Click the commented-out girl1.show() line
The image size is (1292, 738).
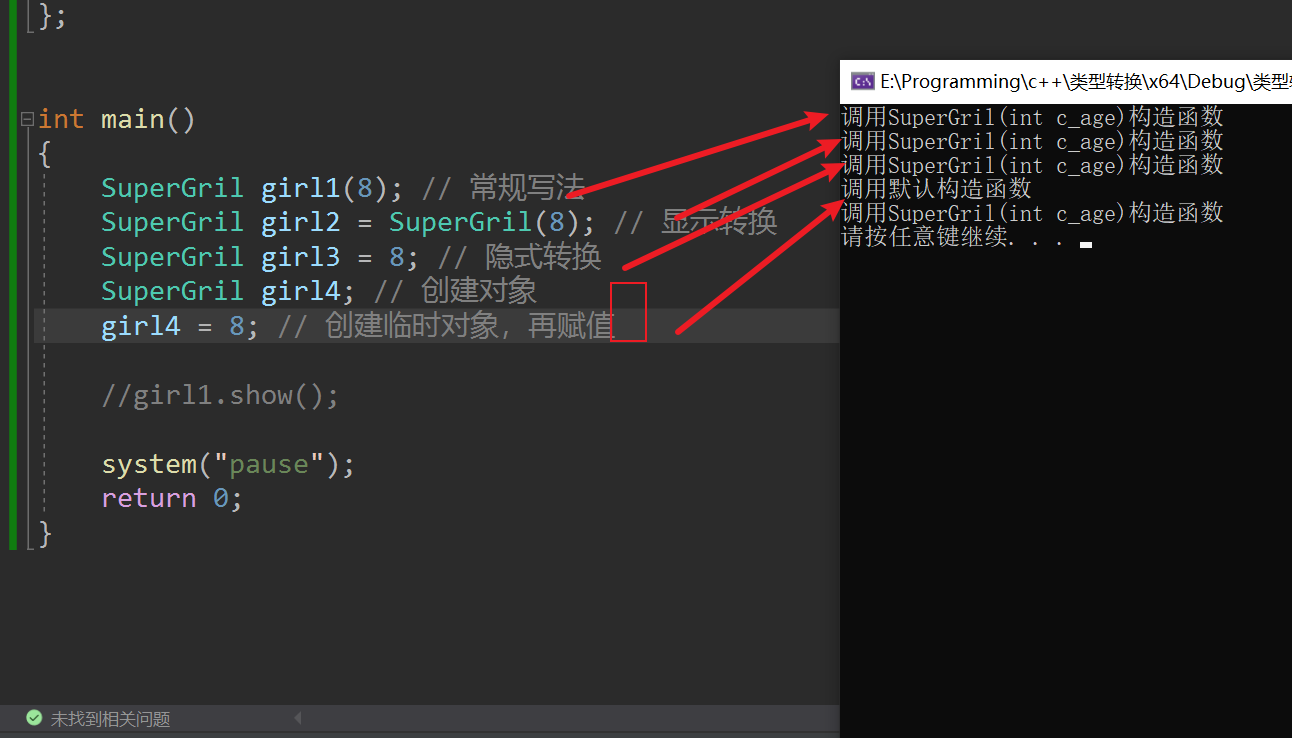tap(220, 394)
